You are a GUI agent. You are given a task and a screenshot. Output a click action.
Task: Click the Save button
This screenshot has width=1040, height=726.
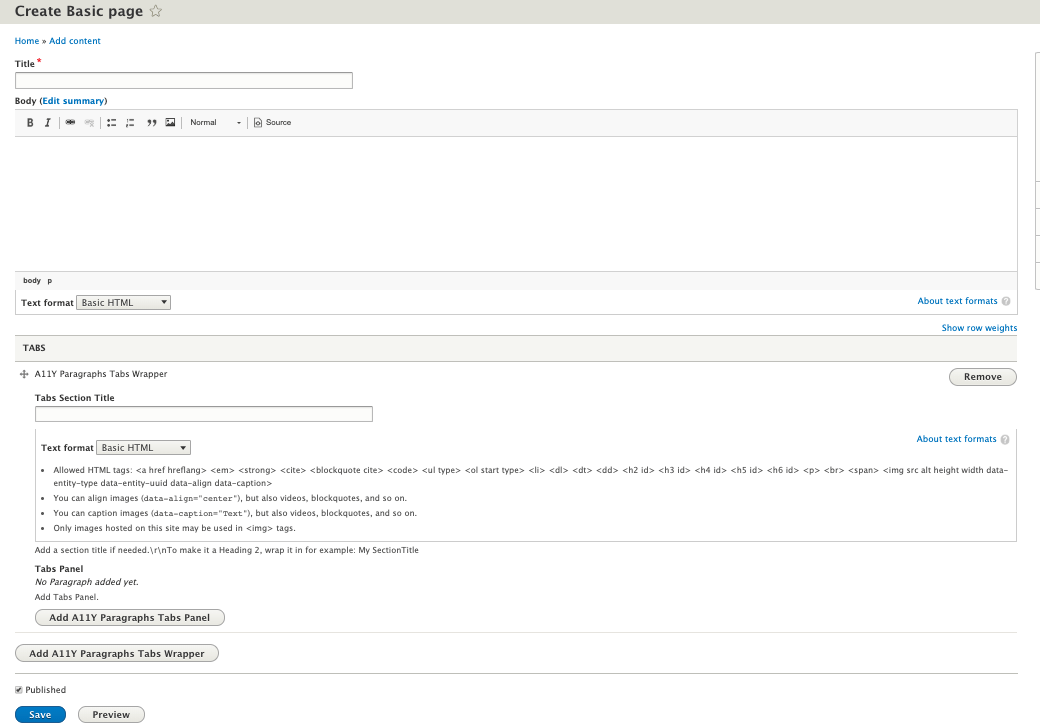tap(40, 714)
